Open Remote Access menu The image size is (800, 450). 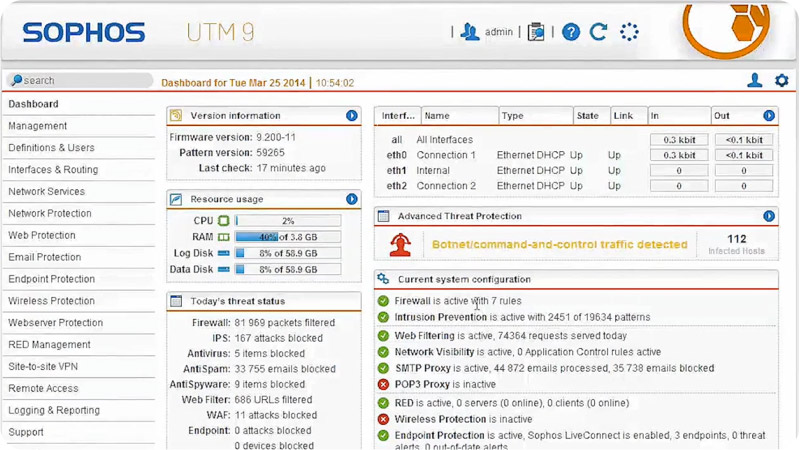pos(43,389)
